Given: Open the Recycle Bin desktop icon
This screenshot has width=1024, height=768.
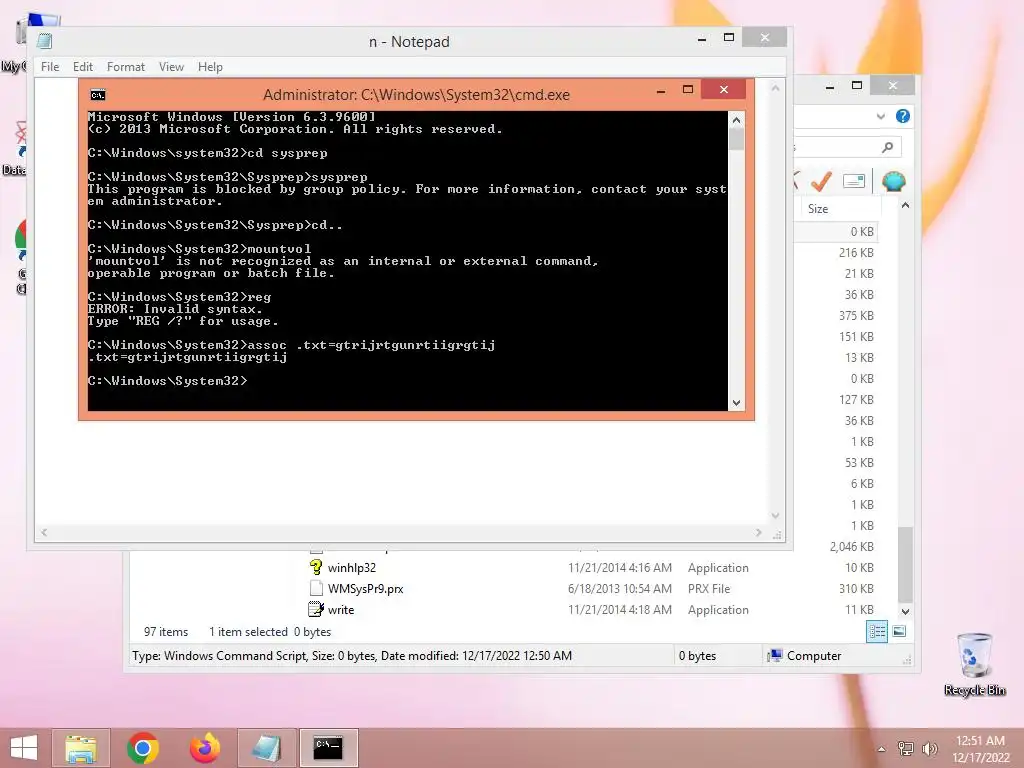Looking at the screenshot, I should [974, 664].
